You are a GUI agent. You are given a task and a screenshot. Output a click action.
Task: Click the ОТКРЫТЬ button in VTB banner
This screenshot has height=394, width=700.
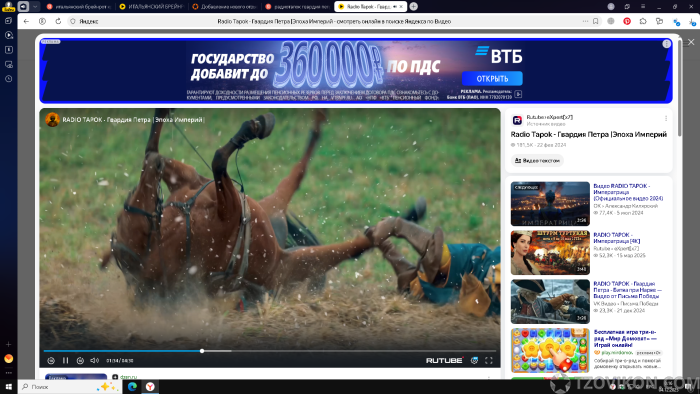[492, 79]
